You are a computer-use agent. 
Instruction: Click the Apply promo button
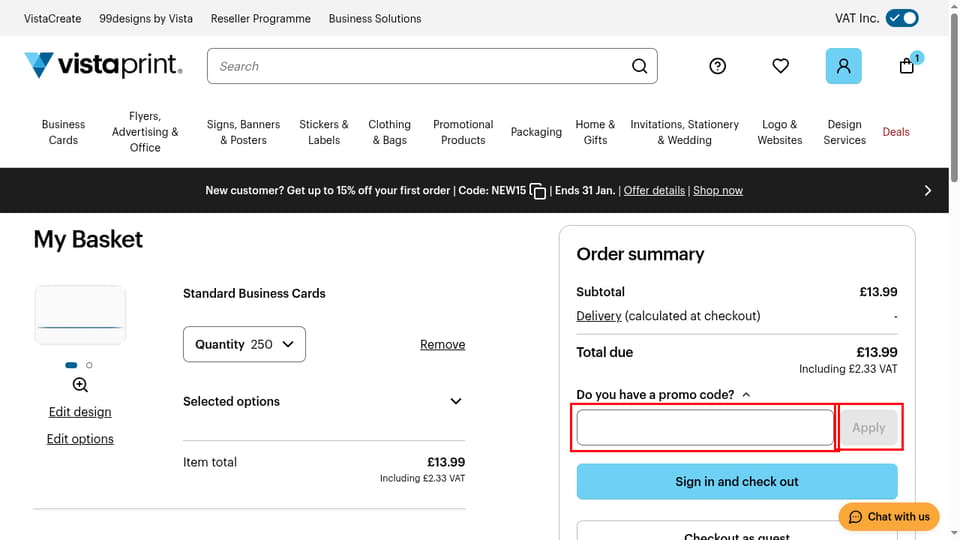[868, 427]
